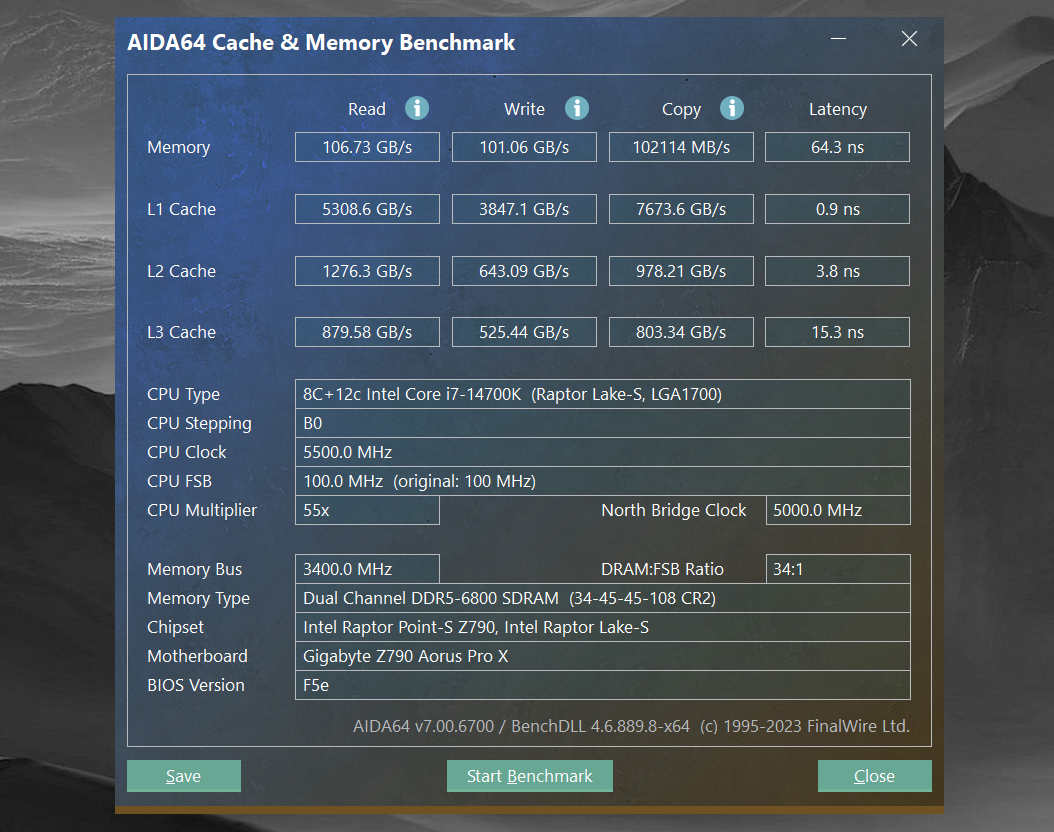Click L1 Cache copy 7673.6 GB/s
1054x832 pixels.
pyautogui.click(x=681, y=209)
